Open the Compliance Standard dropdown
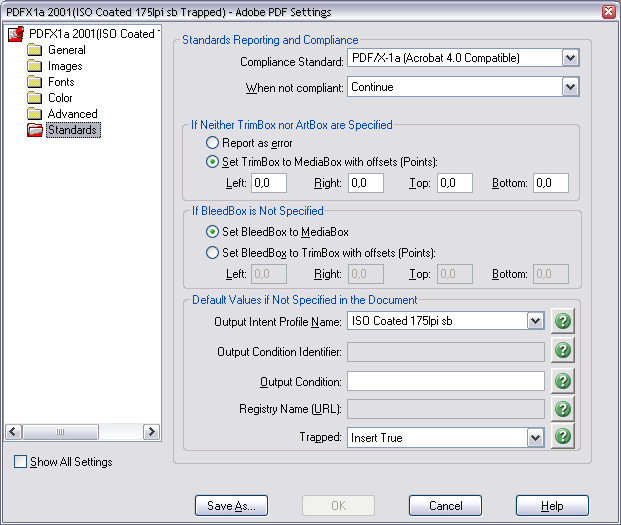The width and height of the screenshot is (621, 525). click(570, 58)
